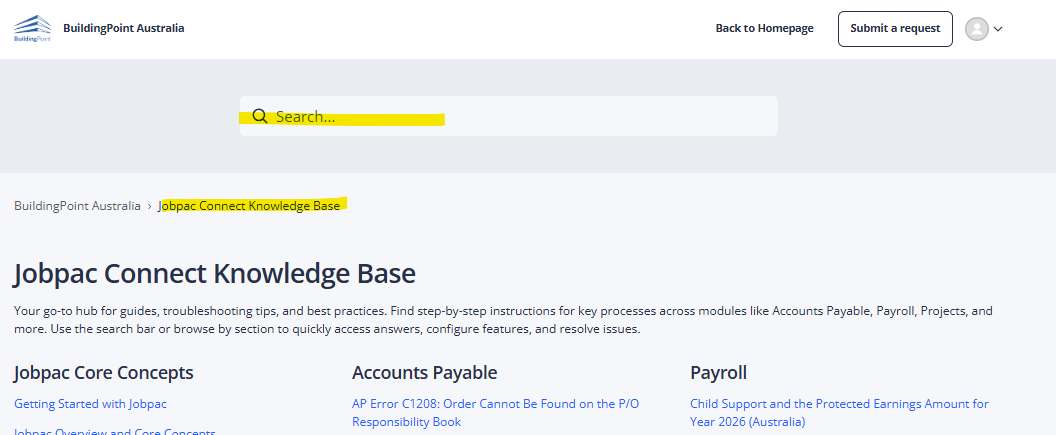The width and height of the screenshot is (1056, 435).
Task: Focus the Search text field
Action: 520,117
